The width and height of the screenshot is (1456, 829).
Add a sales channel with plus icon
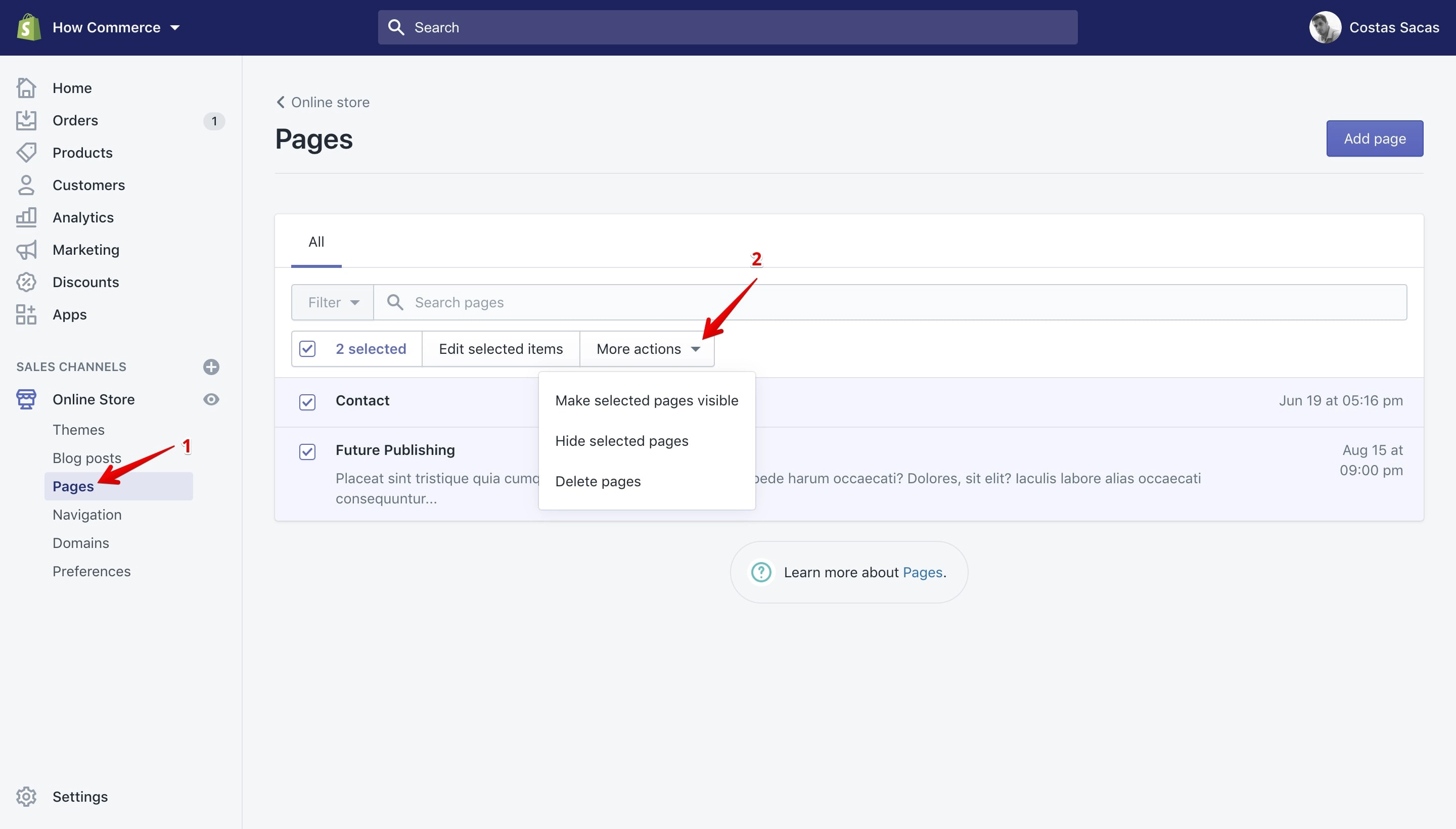(x=211, y=366)
